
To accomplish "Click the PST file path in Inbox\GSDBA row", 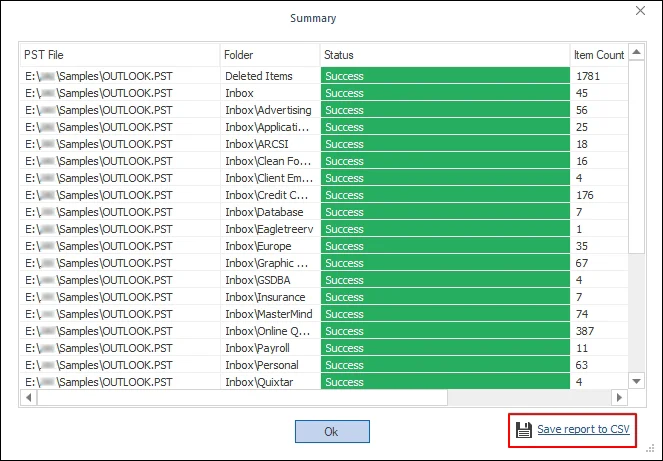I will click(x=121, y=280).
